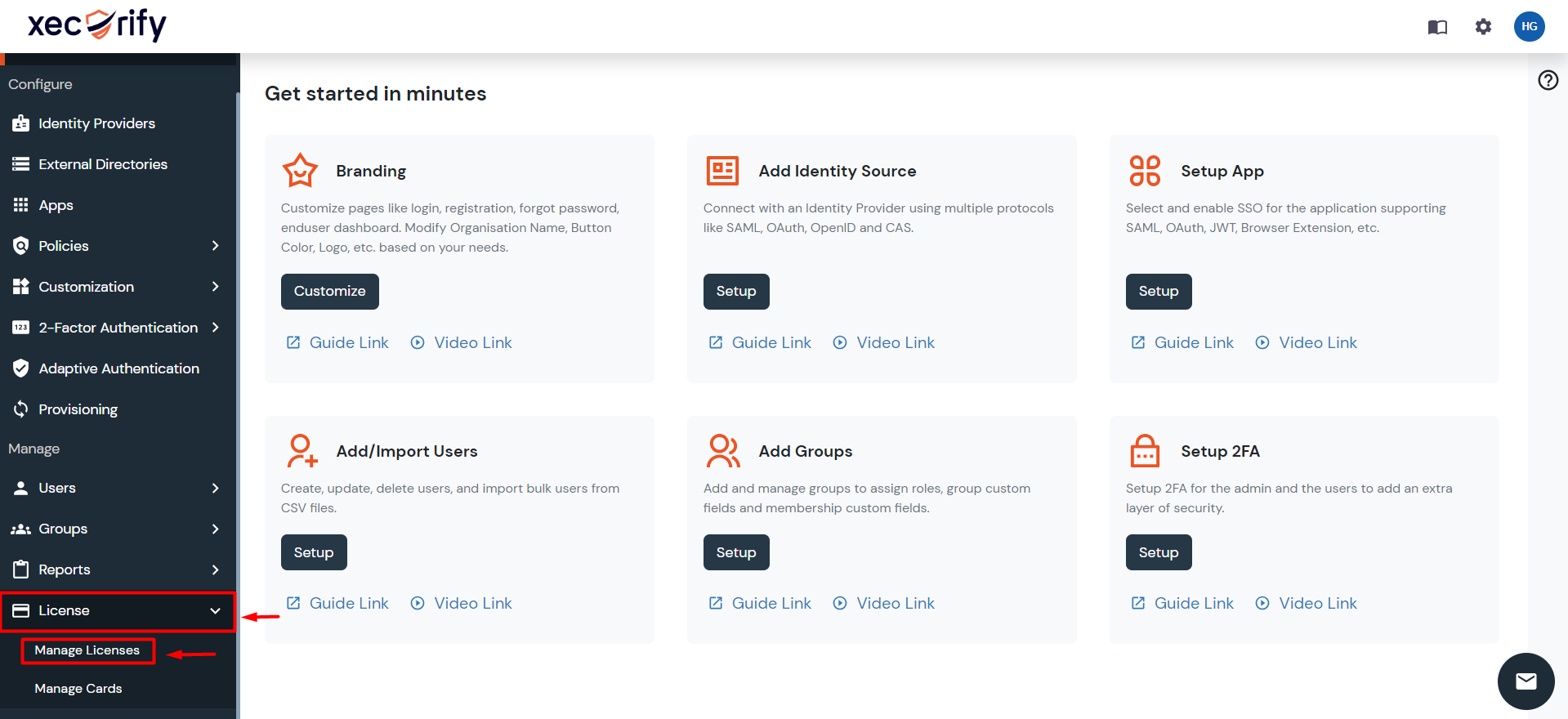
Task: Click the Groups sidebar icon
Action: click(21, 529)
